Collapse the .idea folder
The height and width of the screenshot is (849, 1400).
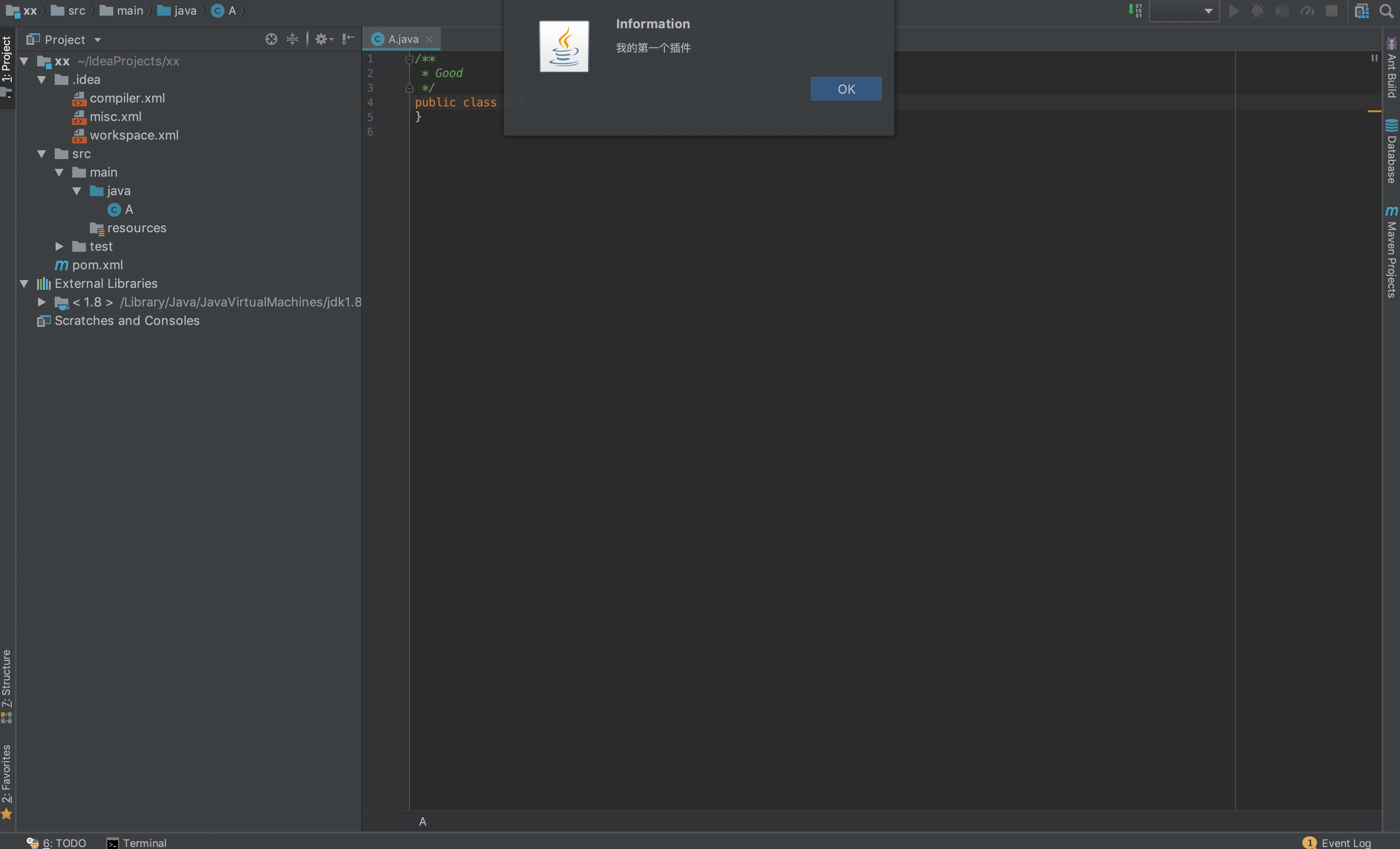point(41,80)
